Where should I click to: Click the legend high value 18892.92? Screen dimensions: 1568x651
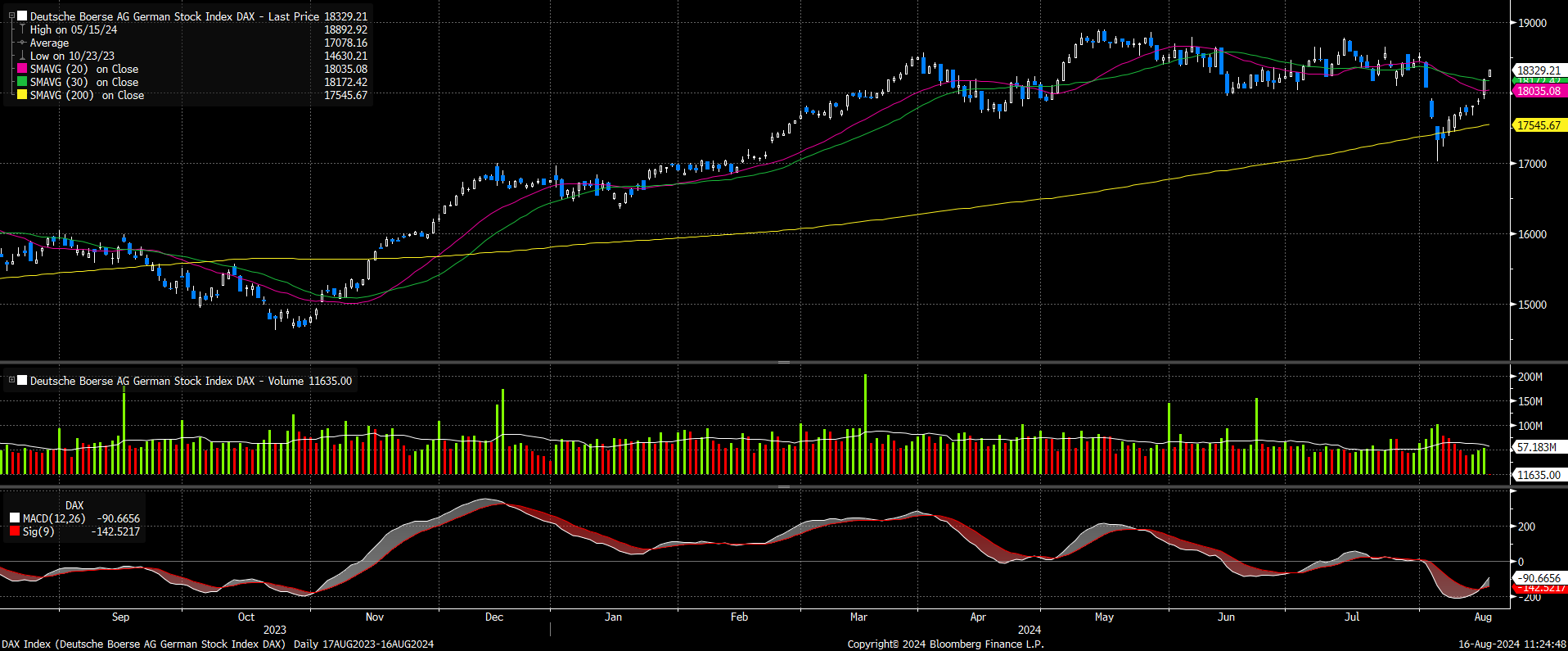pyautogui.click(x=345, y=29)
